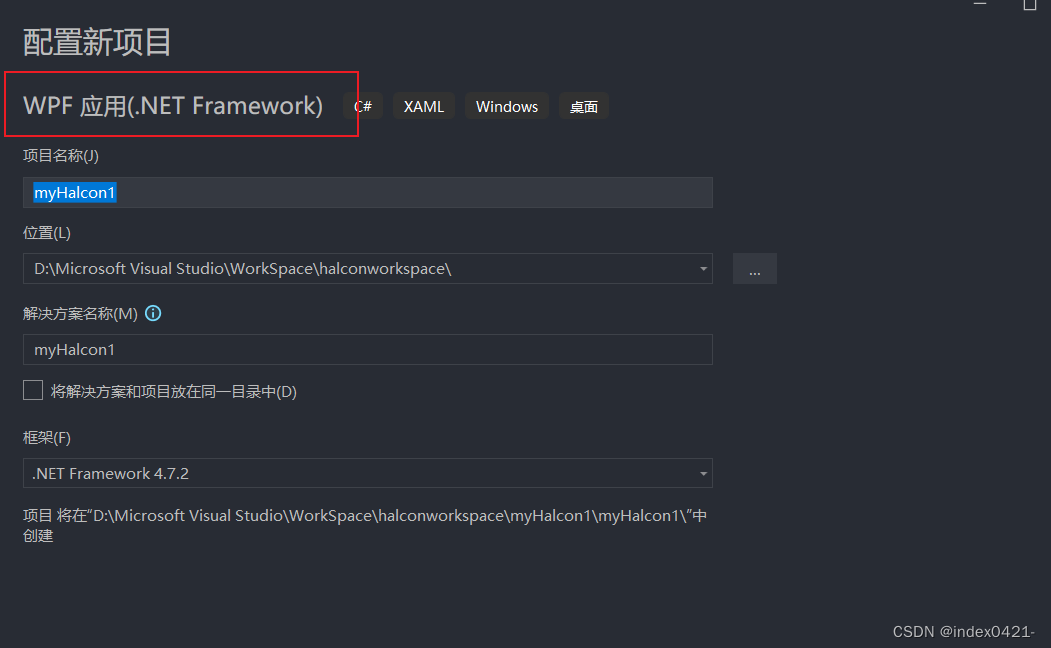Select the highlighted myHalcon1 project name text
Viewport: 1051px width, 648px height.
[73, 192]
